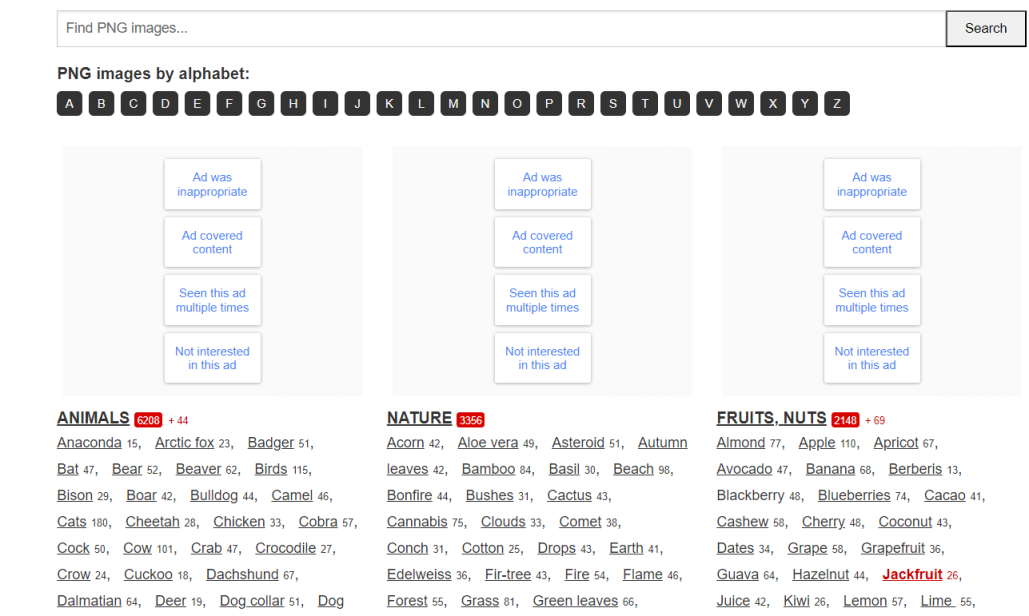1029x616 pixels.
Task: Click letter S alphabet tile
Action: point(613,104)
